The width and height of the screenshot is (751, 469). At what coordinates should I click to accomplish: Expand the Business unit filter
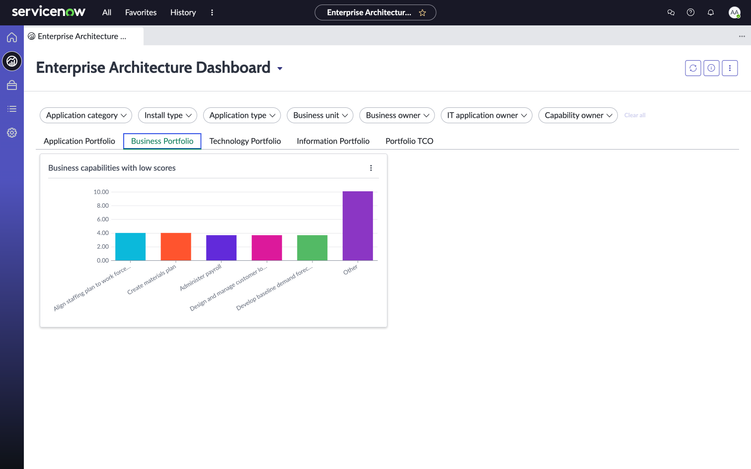(320, 115)
